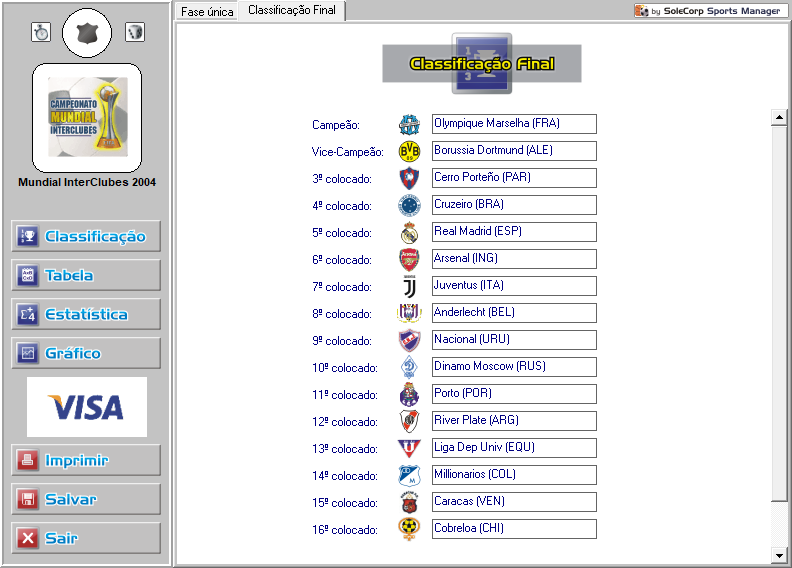This screenshot has width=792, height=568.
Task: Click the Cerro Porteño crest
Action: tap(409, 179)
